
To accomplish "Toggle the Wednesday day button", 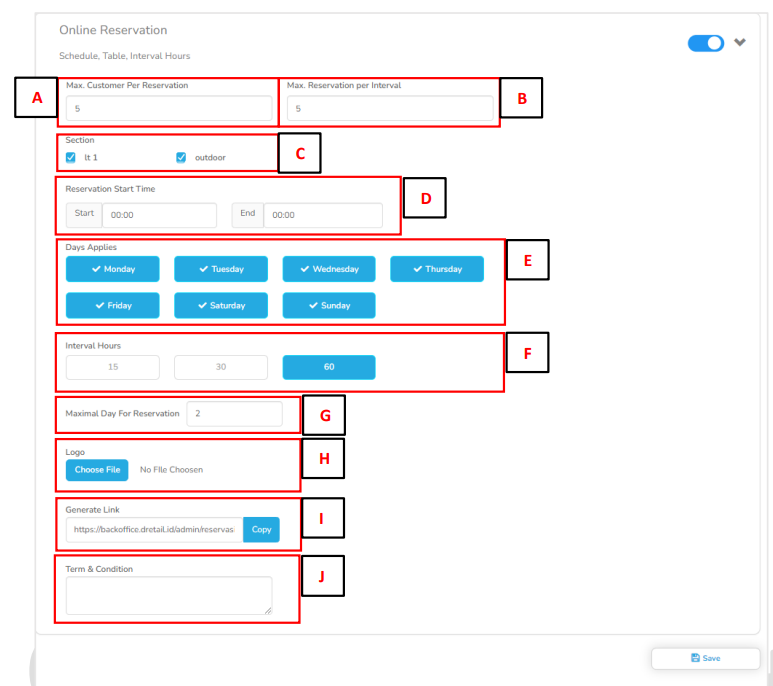I will (329, 269).
